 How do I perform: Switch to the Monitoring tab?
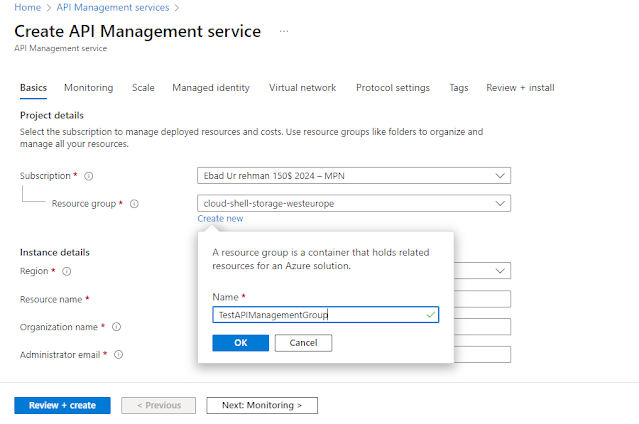(88, 88)
